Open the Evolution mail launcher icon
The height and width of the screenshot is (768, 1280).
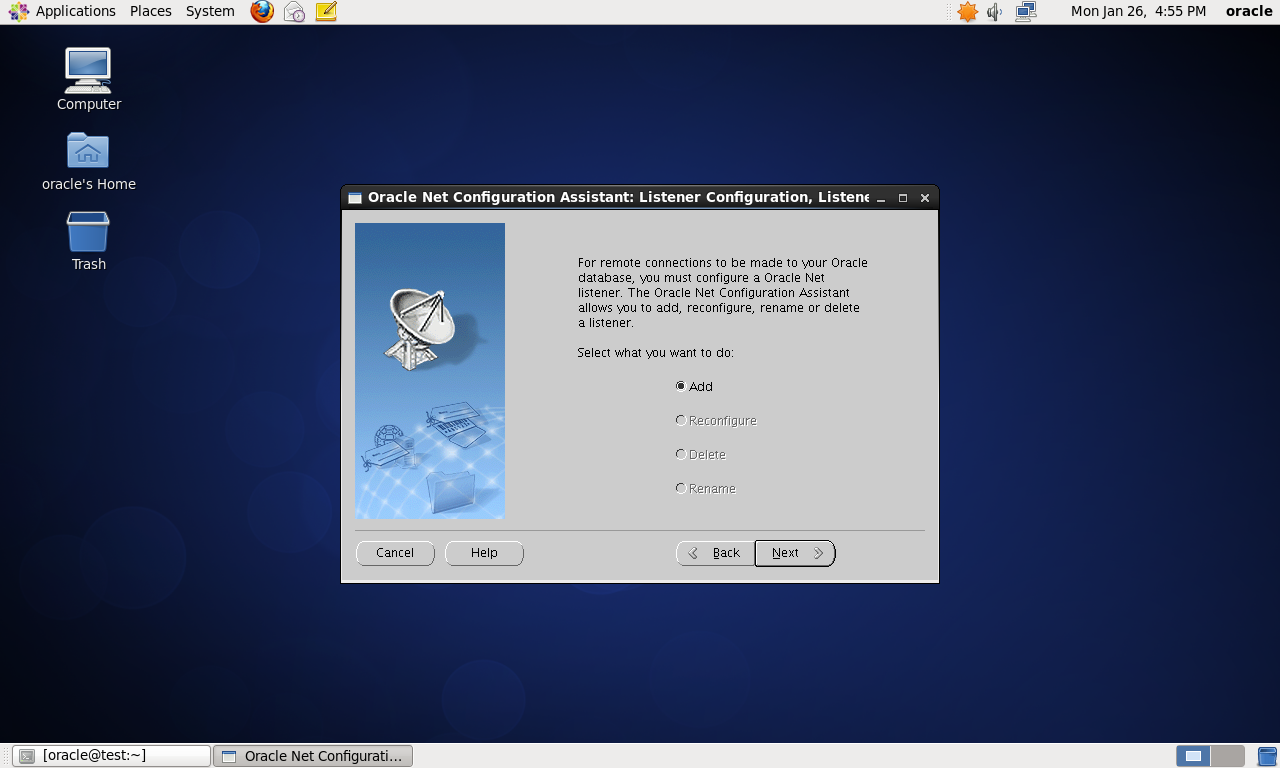[294, 12]
